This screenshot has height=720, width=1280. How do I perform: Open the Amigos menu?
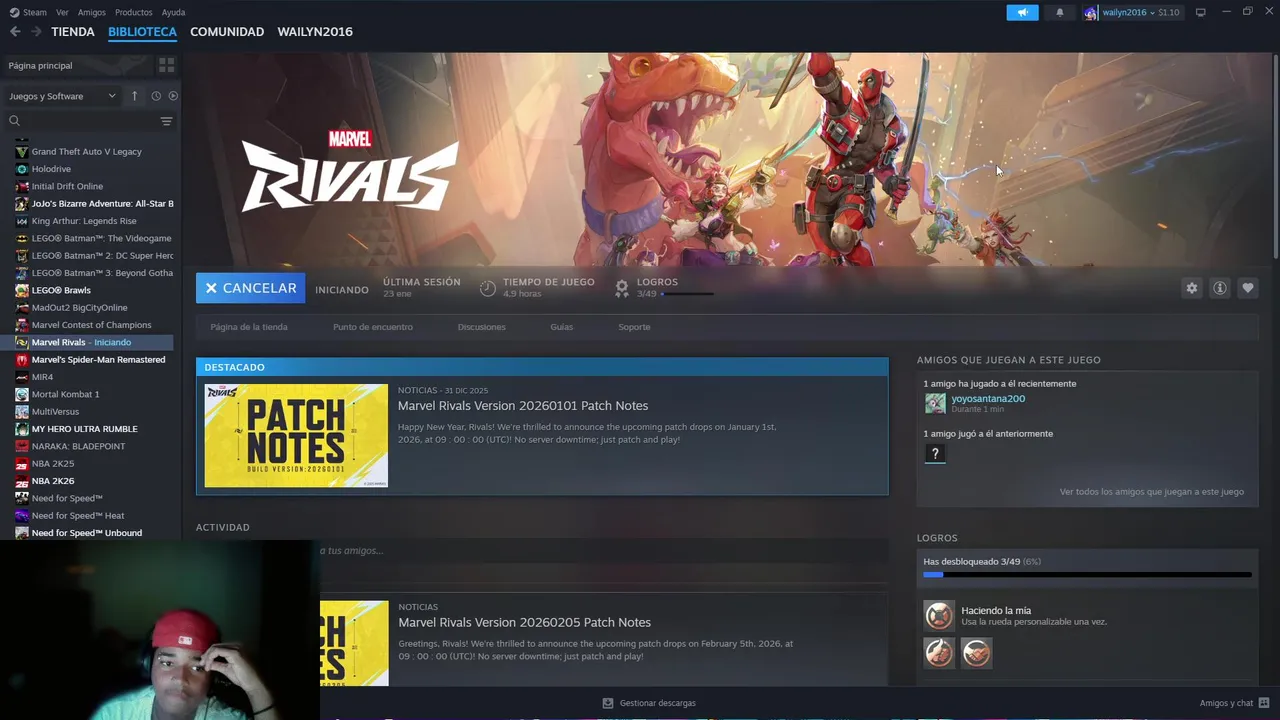pos(92,12)
